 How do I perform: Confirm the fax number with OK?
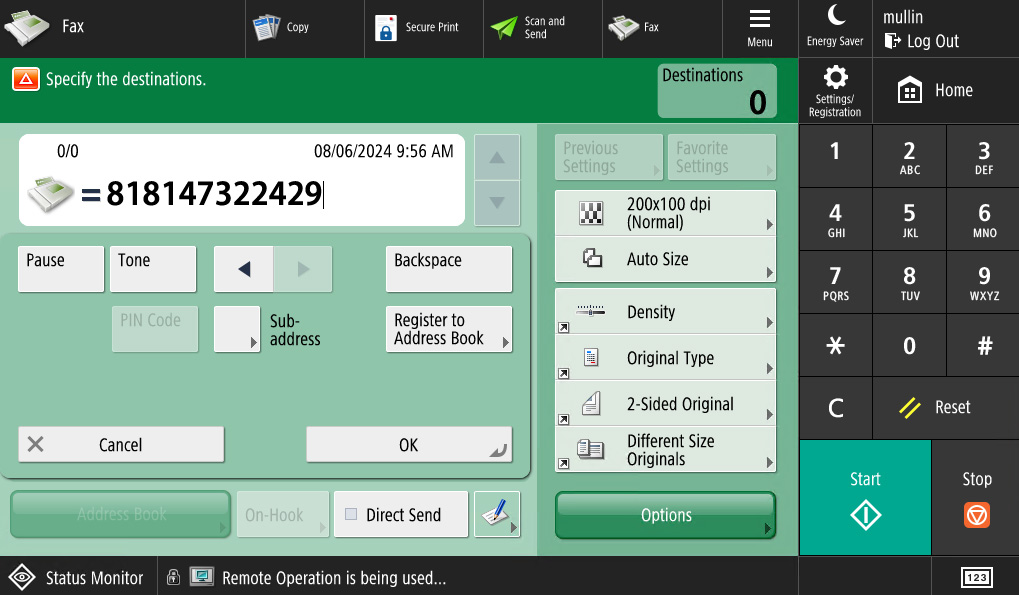click(x=409, y=444)
